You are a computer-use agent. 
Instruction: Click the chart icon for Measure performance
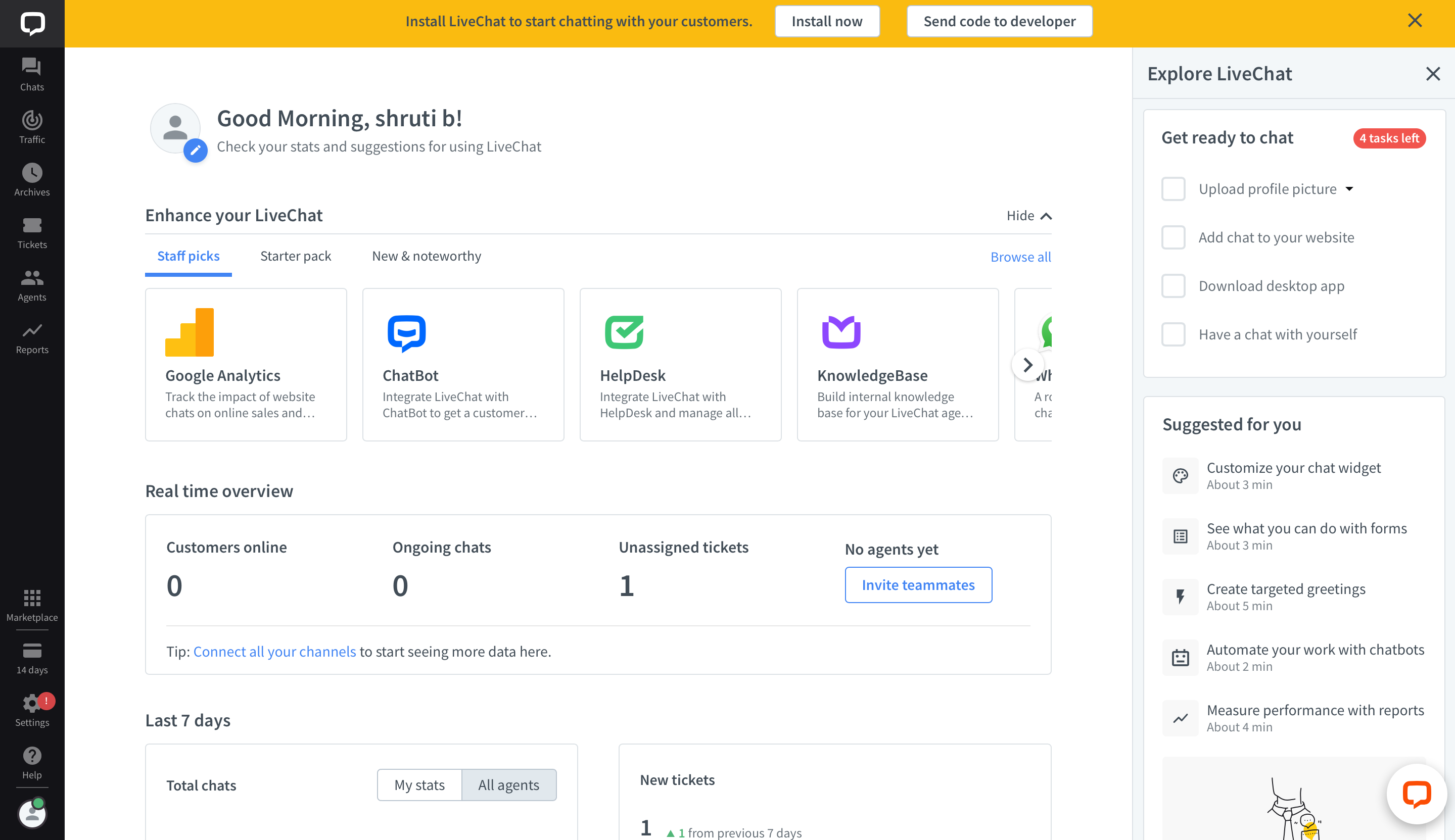(x=1180, y=718)
